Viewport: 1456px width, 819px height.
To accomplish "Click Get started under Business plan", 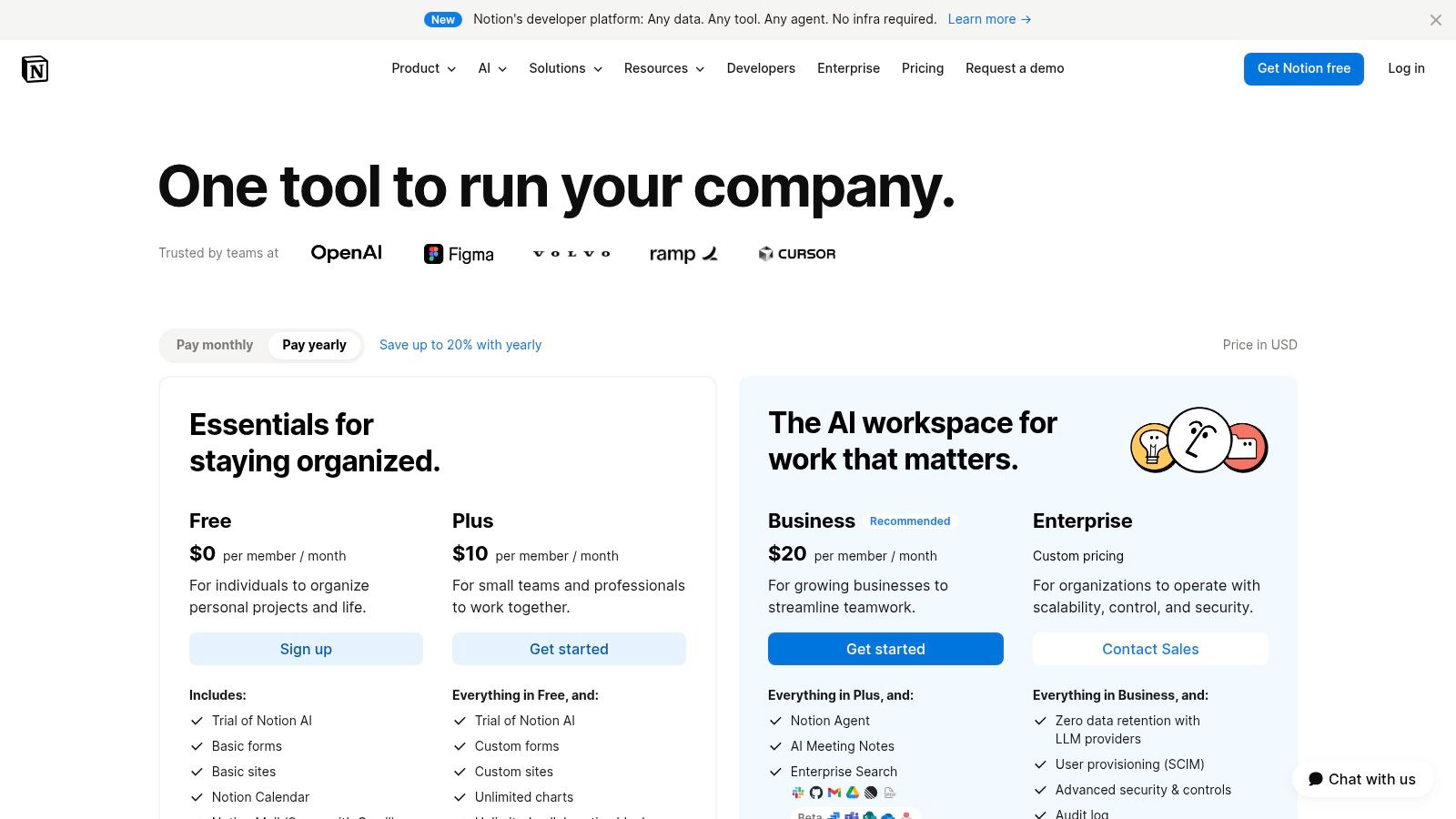I will point(885,649).
